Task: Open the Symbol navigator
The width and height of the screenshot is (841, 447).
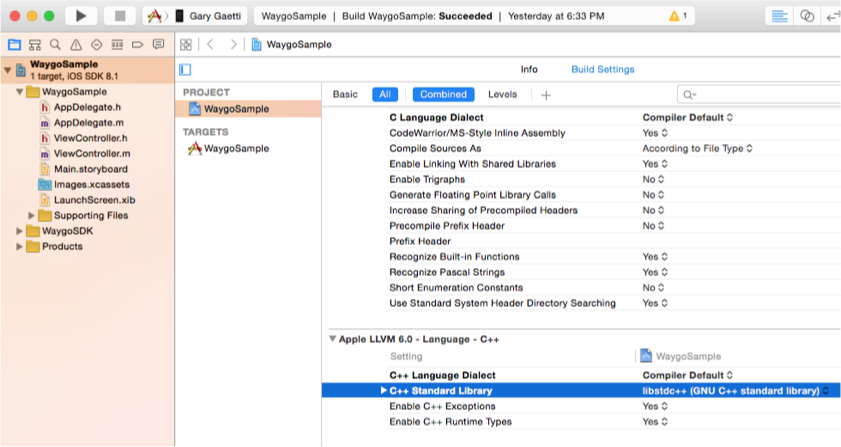Action: 35,45
